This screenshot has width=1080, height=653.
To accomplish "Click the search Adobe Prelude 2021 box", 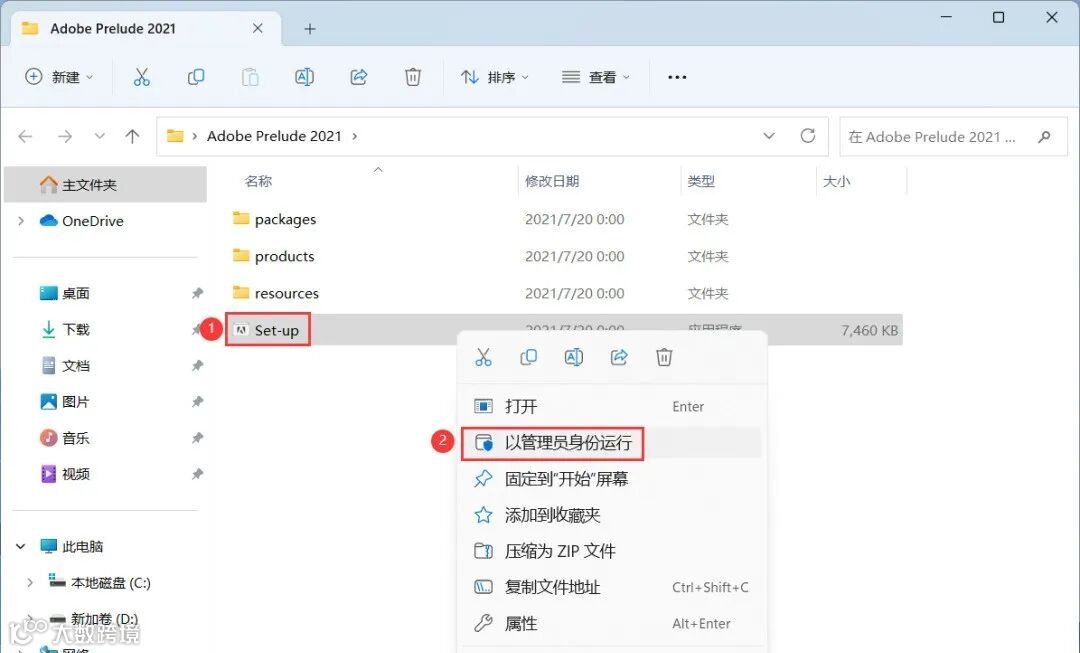I will [x=953, y=136].
